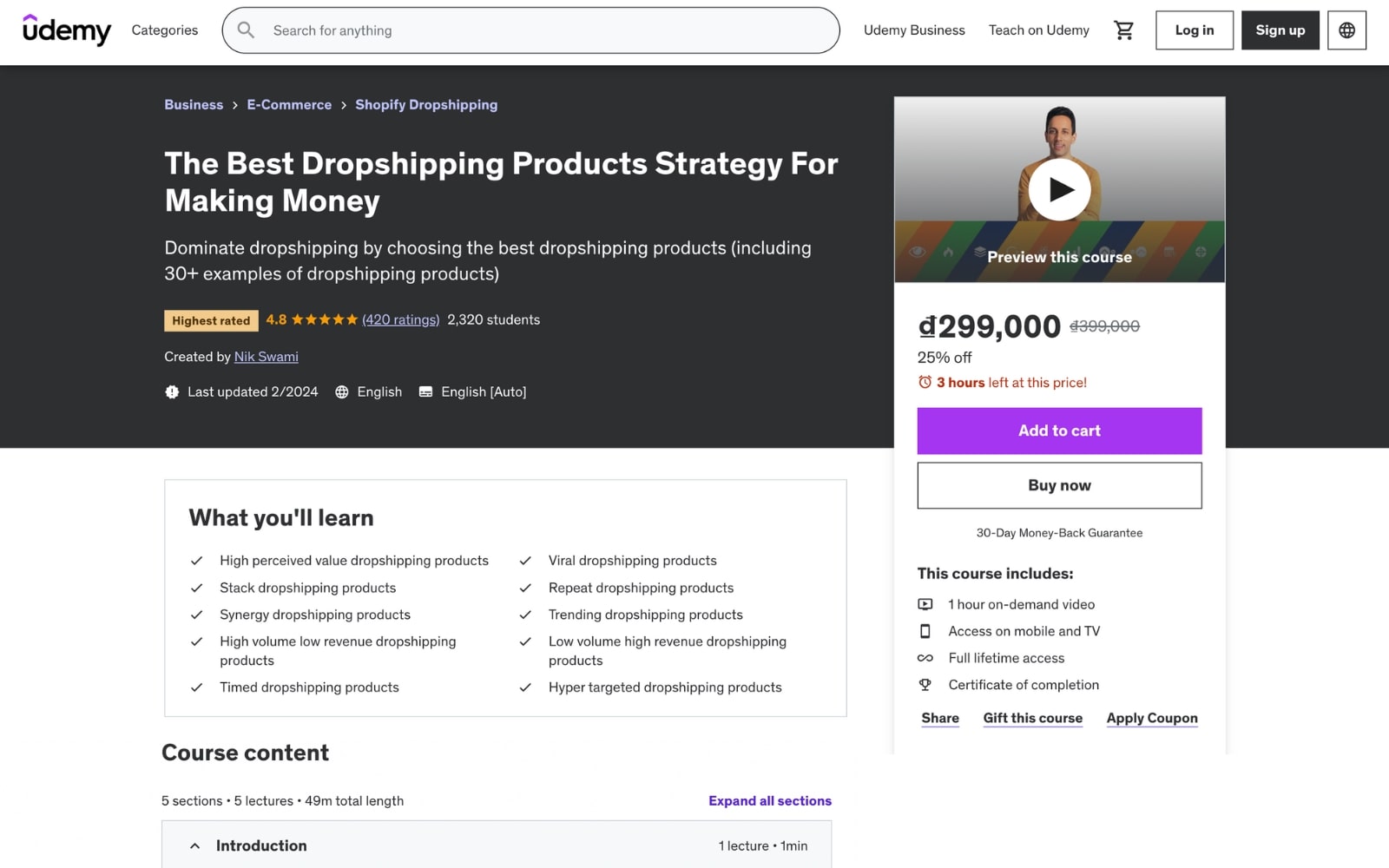
Task: Click the 'What you'll learn' heading
Action: point(281,517)
